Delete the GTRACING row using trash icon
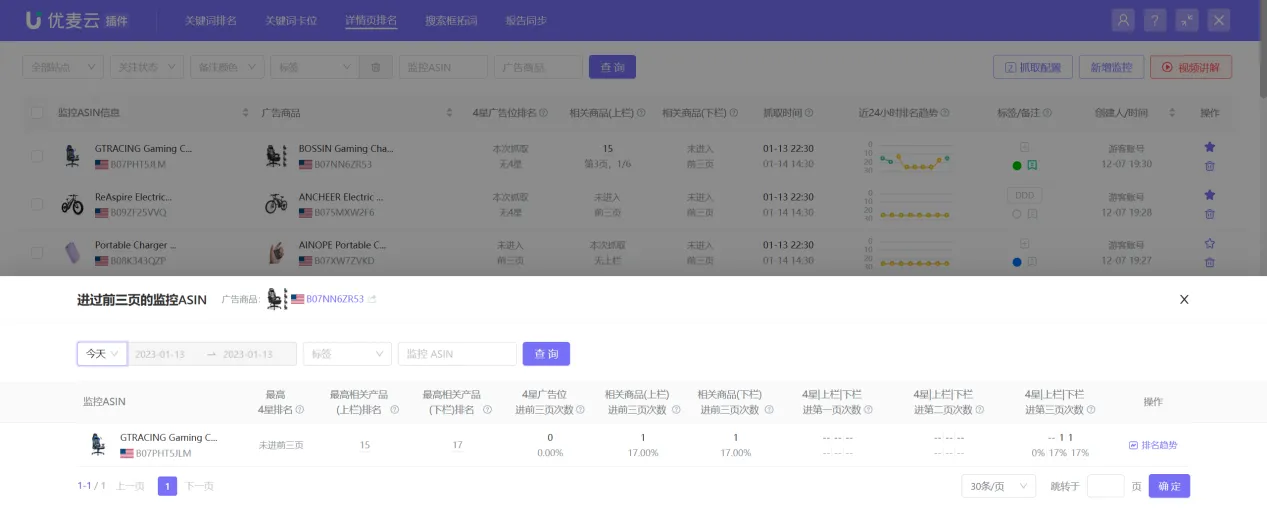 pyautogui.click(x=1209, y=166)
